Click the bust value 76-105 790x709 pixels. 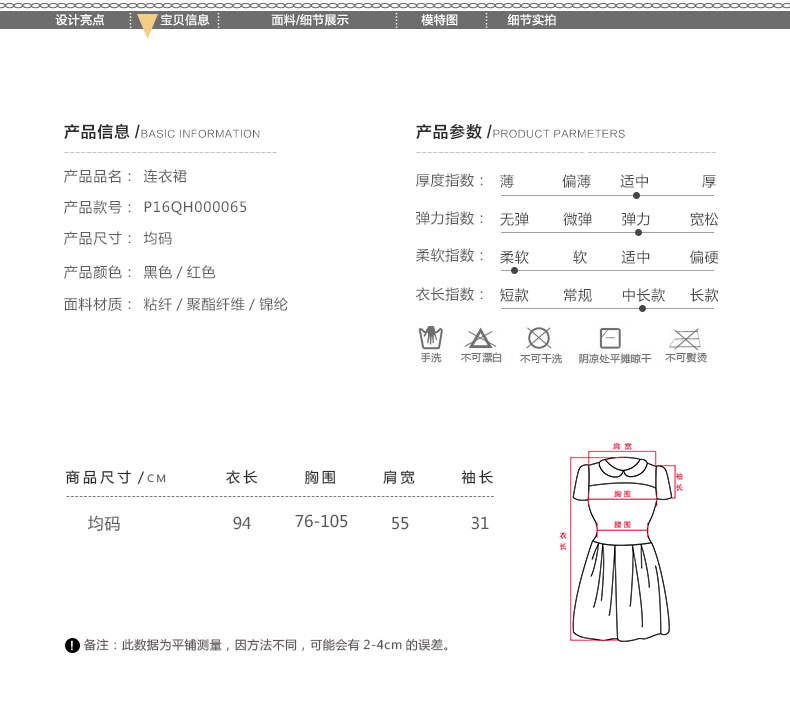click(x=321, y=522)
